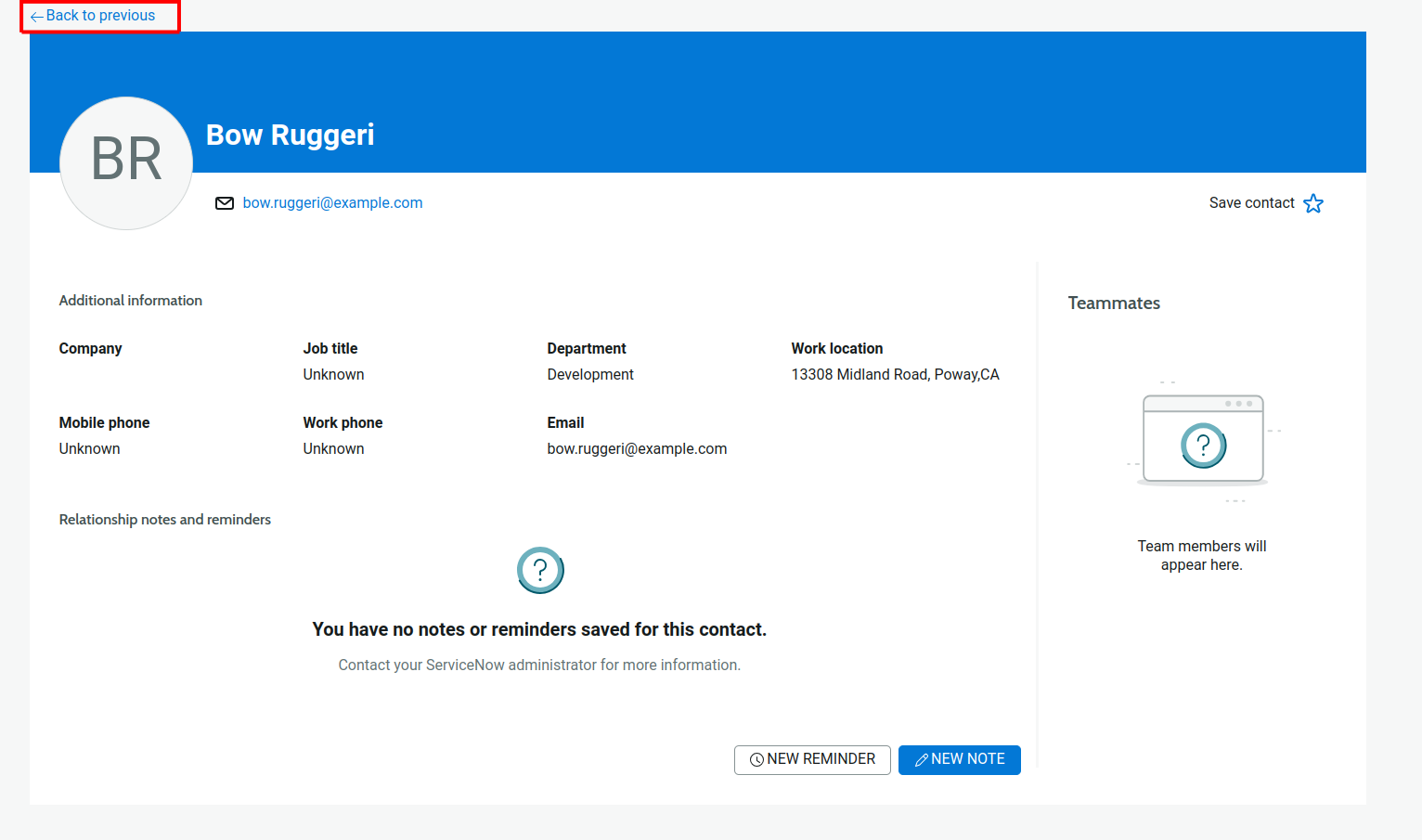Click the Relationship notes and reminders heading
The image size is (1422, 840).
pyautogui.click(x=165, y=520)
